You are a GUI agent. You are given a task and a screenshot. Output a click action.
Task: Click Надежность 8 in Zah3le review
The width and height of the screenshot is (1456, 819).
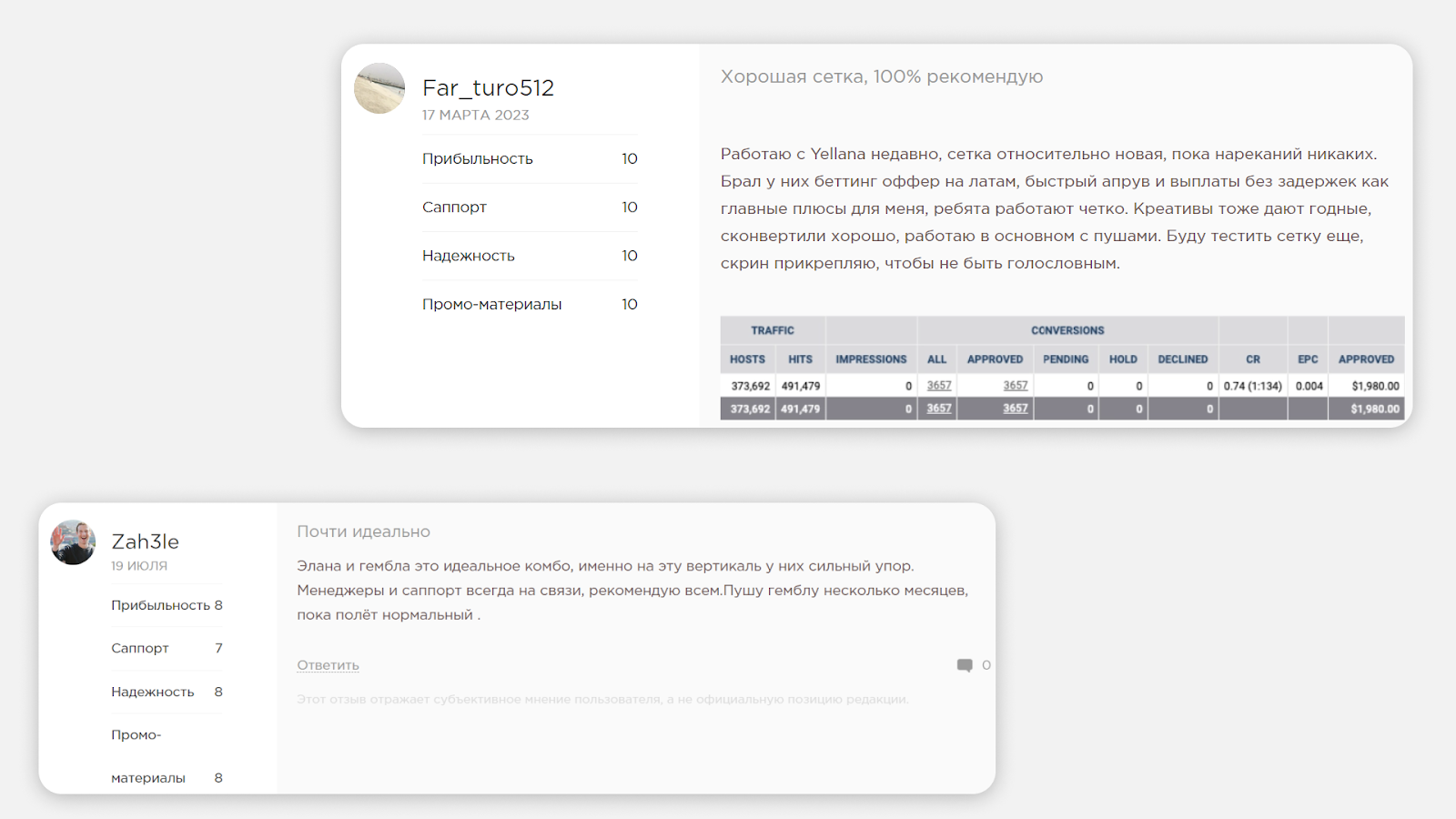167,692
